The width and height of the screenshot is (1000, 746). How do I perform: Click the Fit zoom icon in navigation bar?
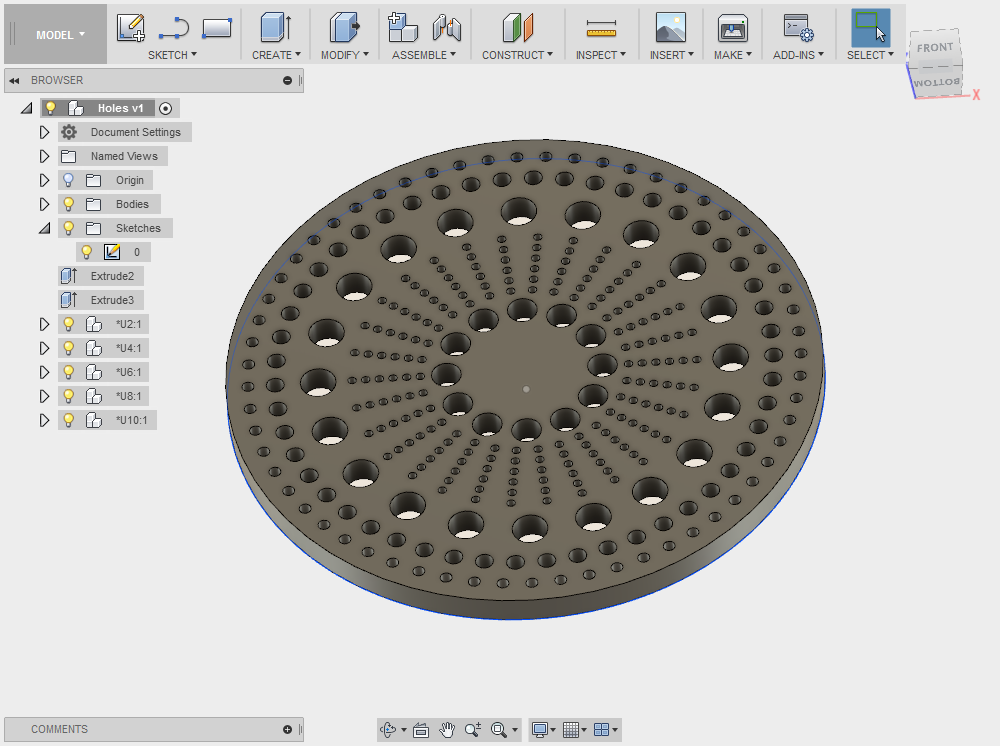(x=500, y=730)
